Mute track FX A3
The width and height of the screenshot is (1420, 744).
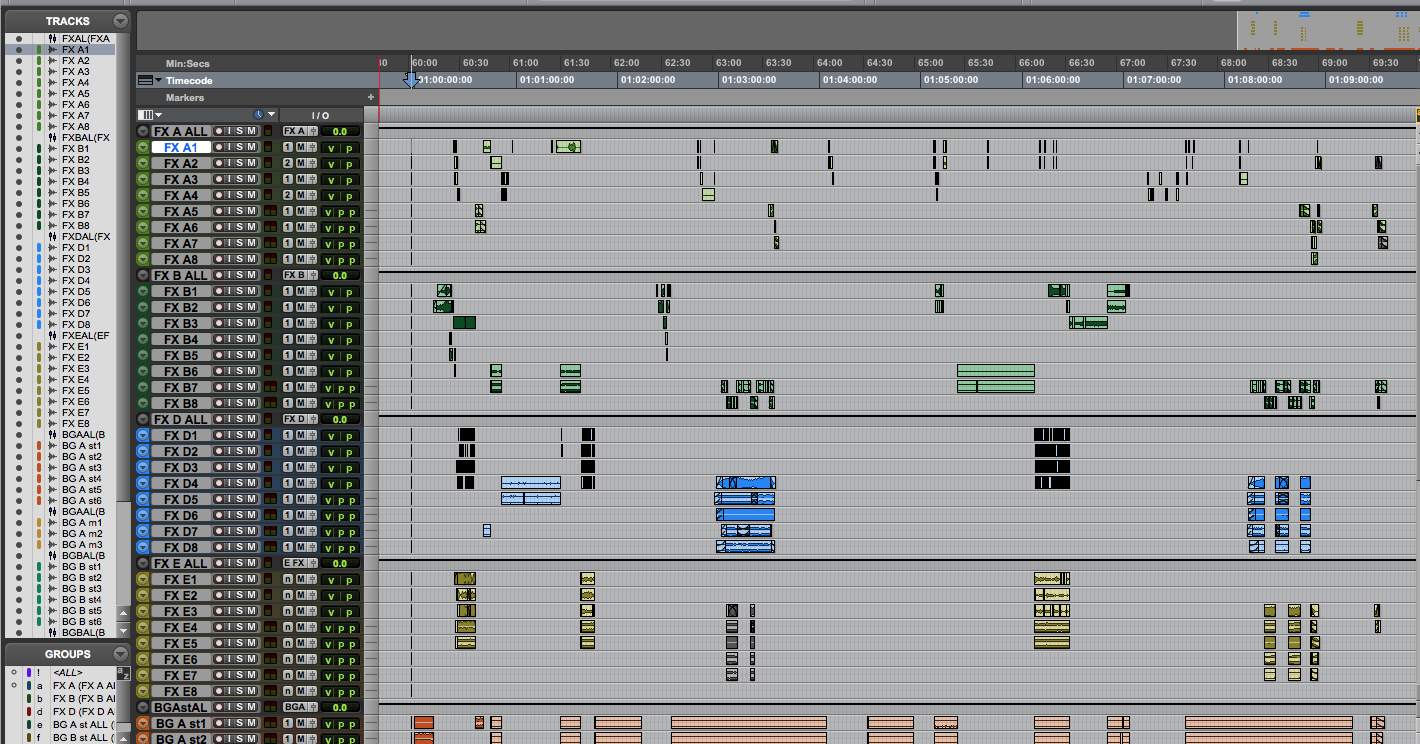click(x=252, y=179)
